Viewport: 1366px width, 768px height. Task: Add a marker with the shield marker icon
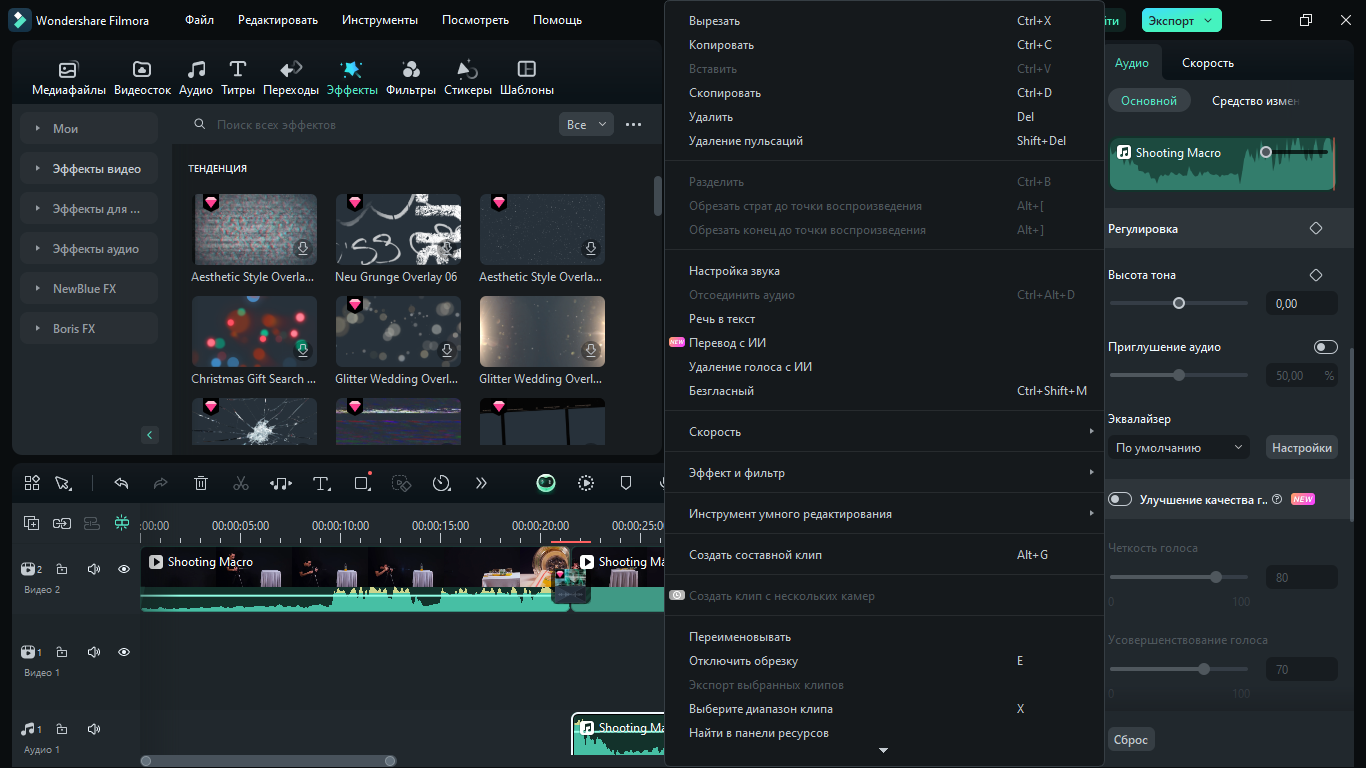pos(626,483)
